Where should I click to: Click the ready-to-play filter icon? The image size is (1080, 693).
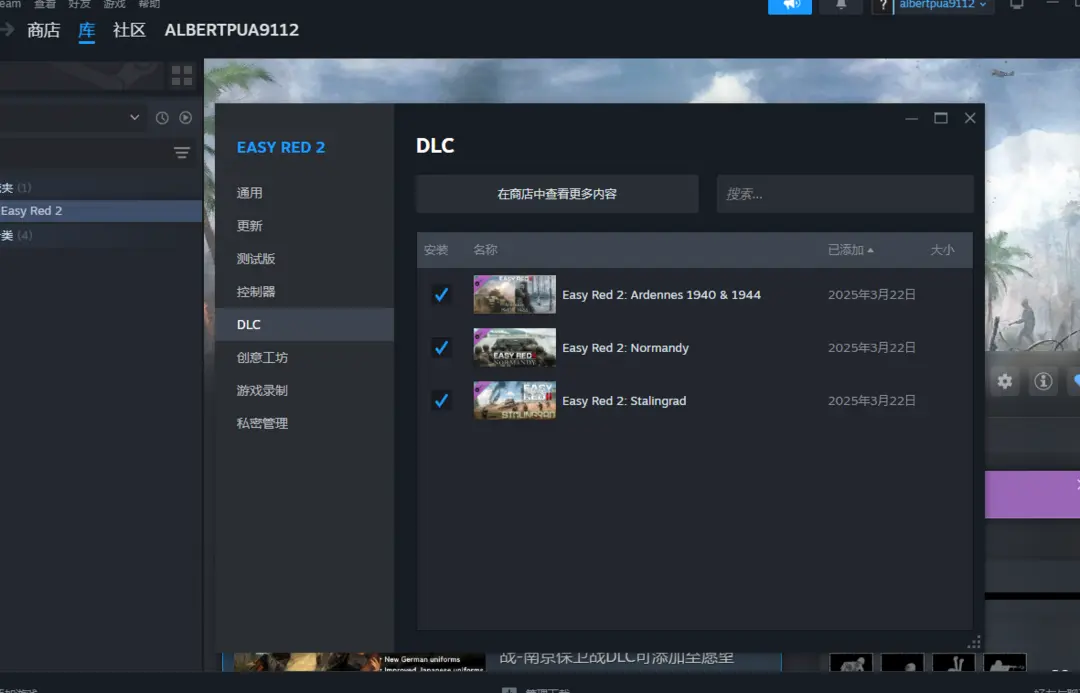click(185, 118)
